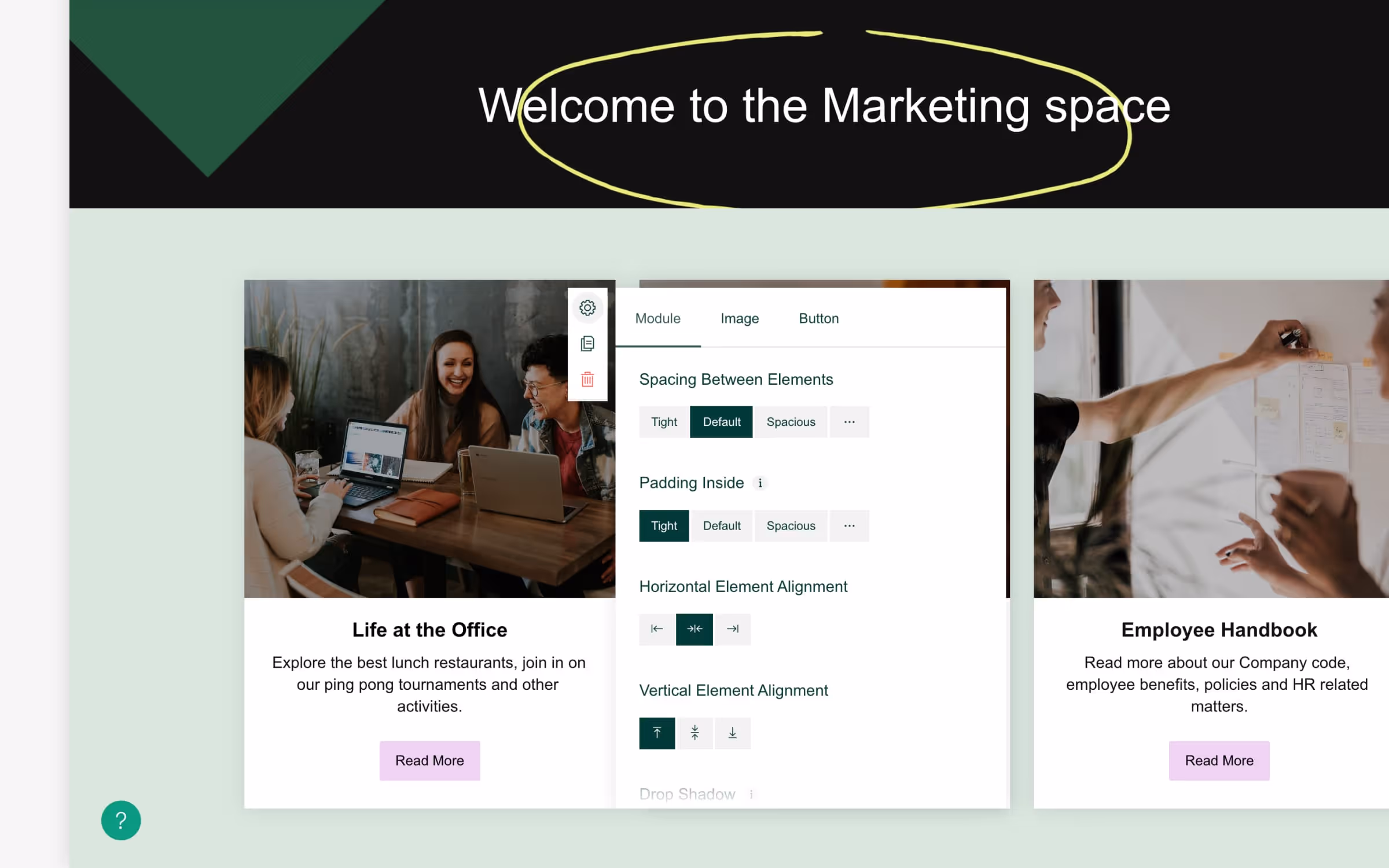Screen dimensions: 1389x868
Task: Align elements vertically to the bottom
Action: pyautogui.click(x=733, y=733)
